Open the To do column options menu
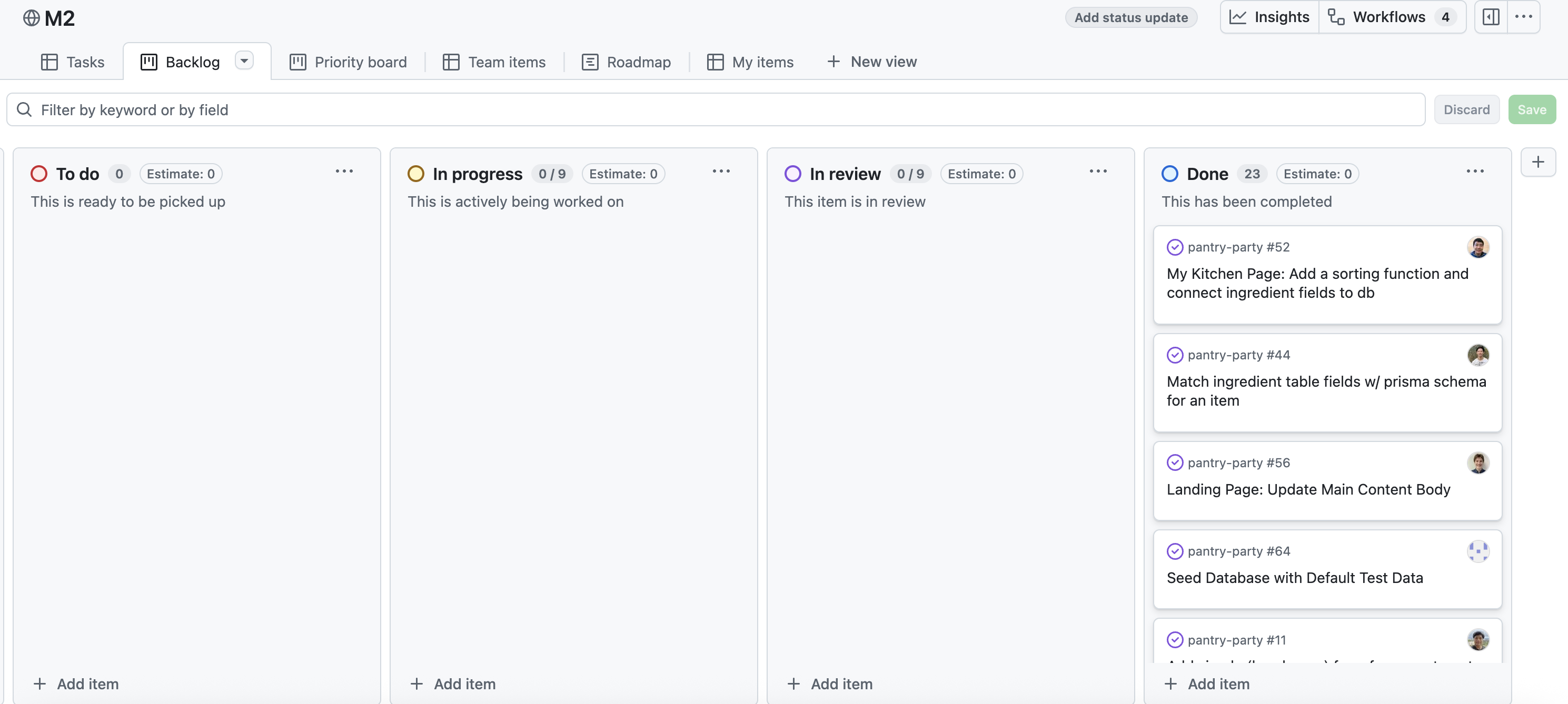Viewport: 1568px width, 704px height. [344, 172]
